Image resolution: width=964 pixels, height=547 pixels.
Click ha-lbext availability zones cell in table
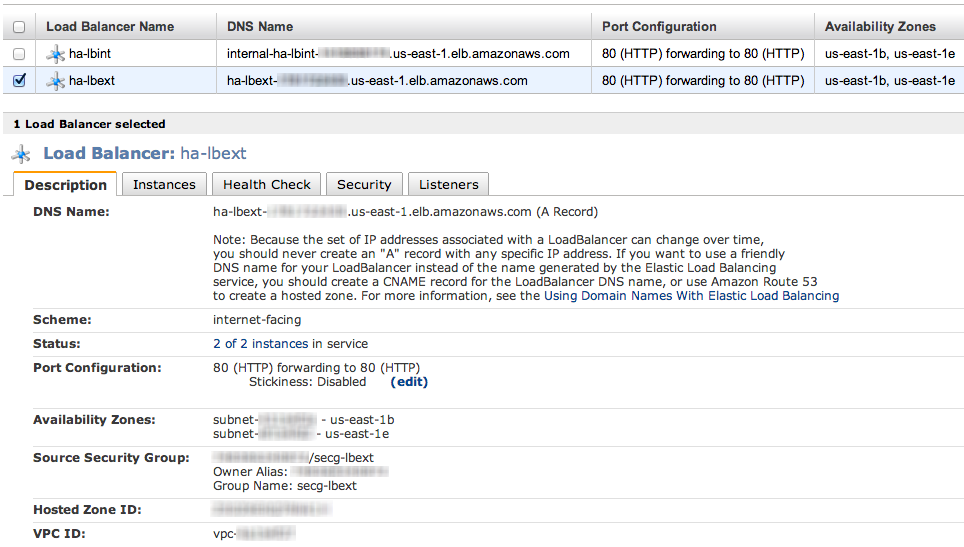point(890,81)
